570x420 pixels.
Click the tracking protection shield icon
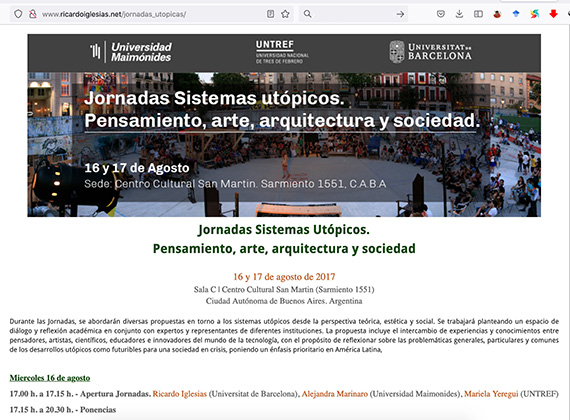point(18,14)
